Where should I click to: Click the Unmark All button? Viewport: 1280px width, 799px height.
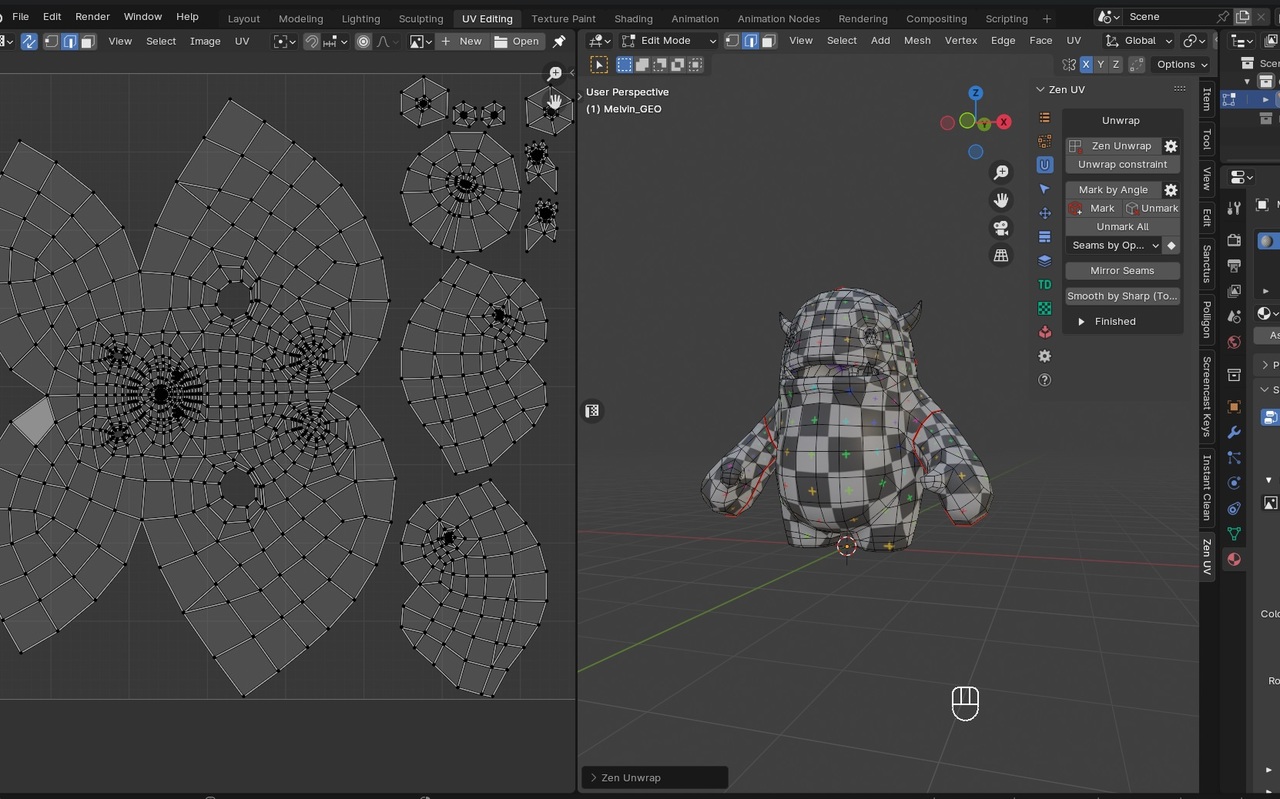click(1122, 227)
